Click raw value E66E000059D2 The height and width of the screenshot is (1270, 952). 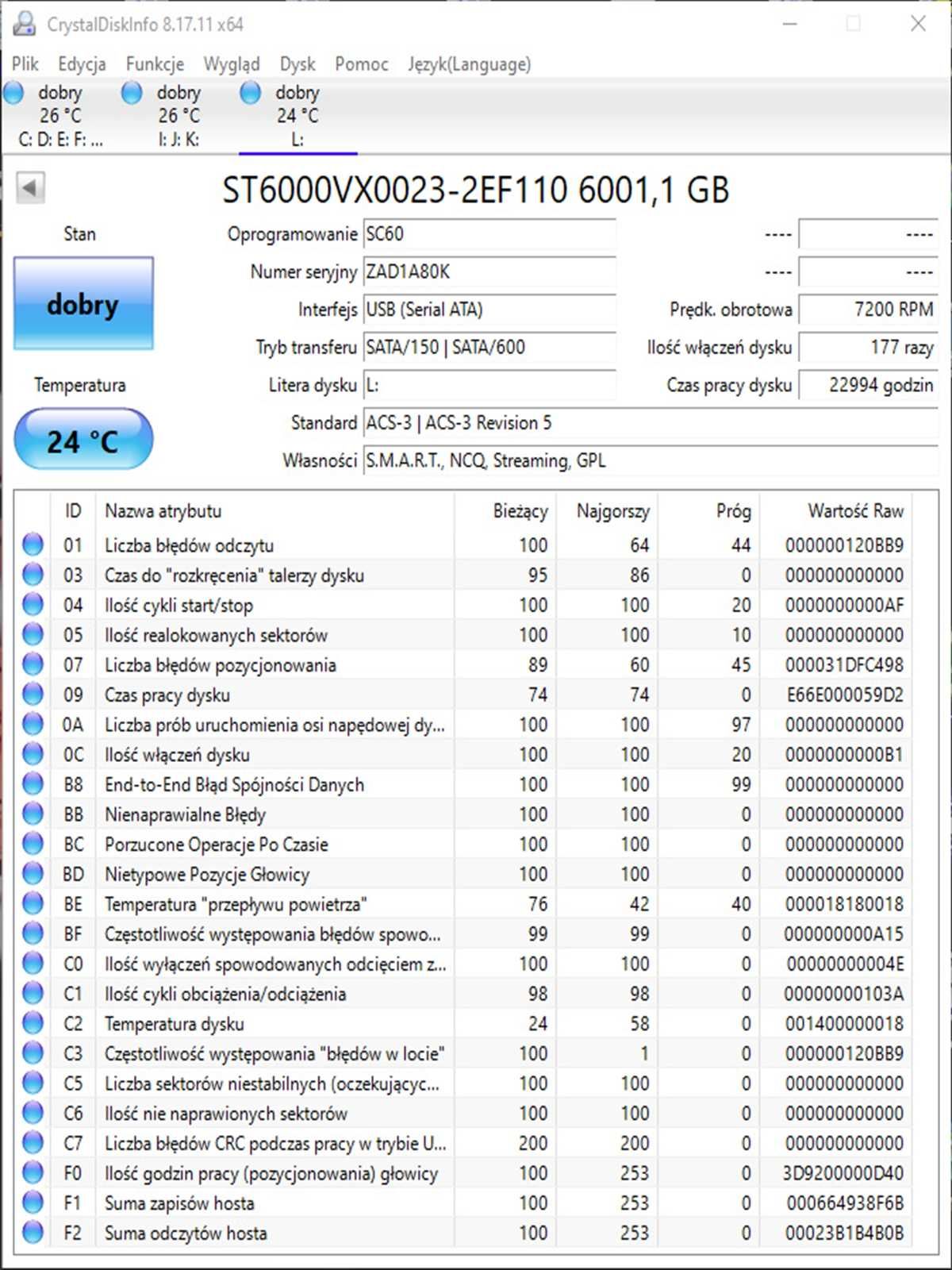[x=845, y=695]
